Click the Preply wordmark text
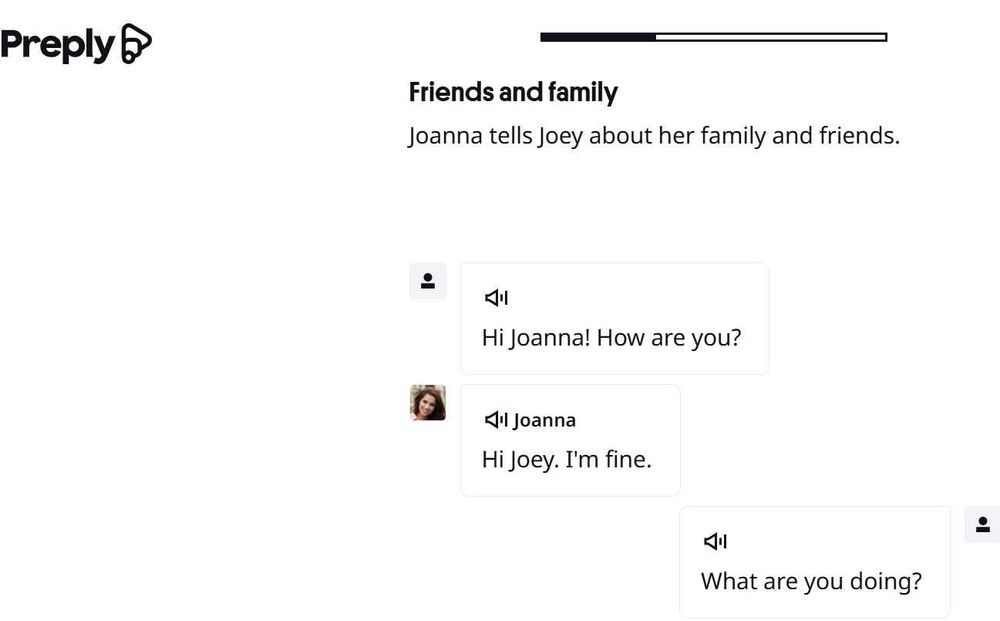1000x621 pixels. [x=57, y=45]
